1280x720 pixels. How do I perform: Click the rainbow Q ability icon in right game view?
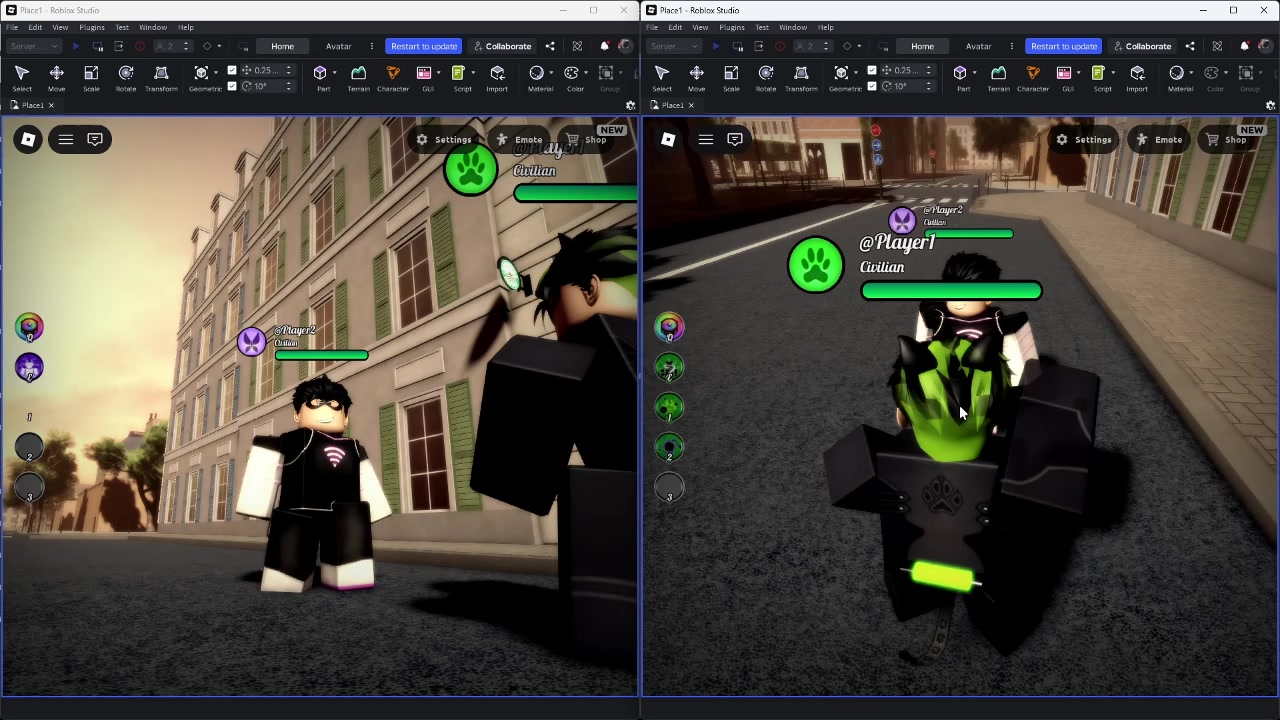tap(669, 327)
